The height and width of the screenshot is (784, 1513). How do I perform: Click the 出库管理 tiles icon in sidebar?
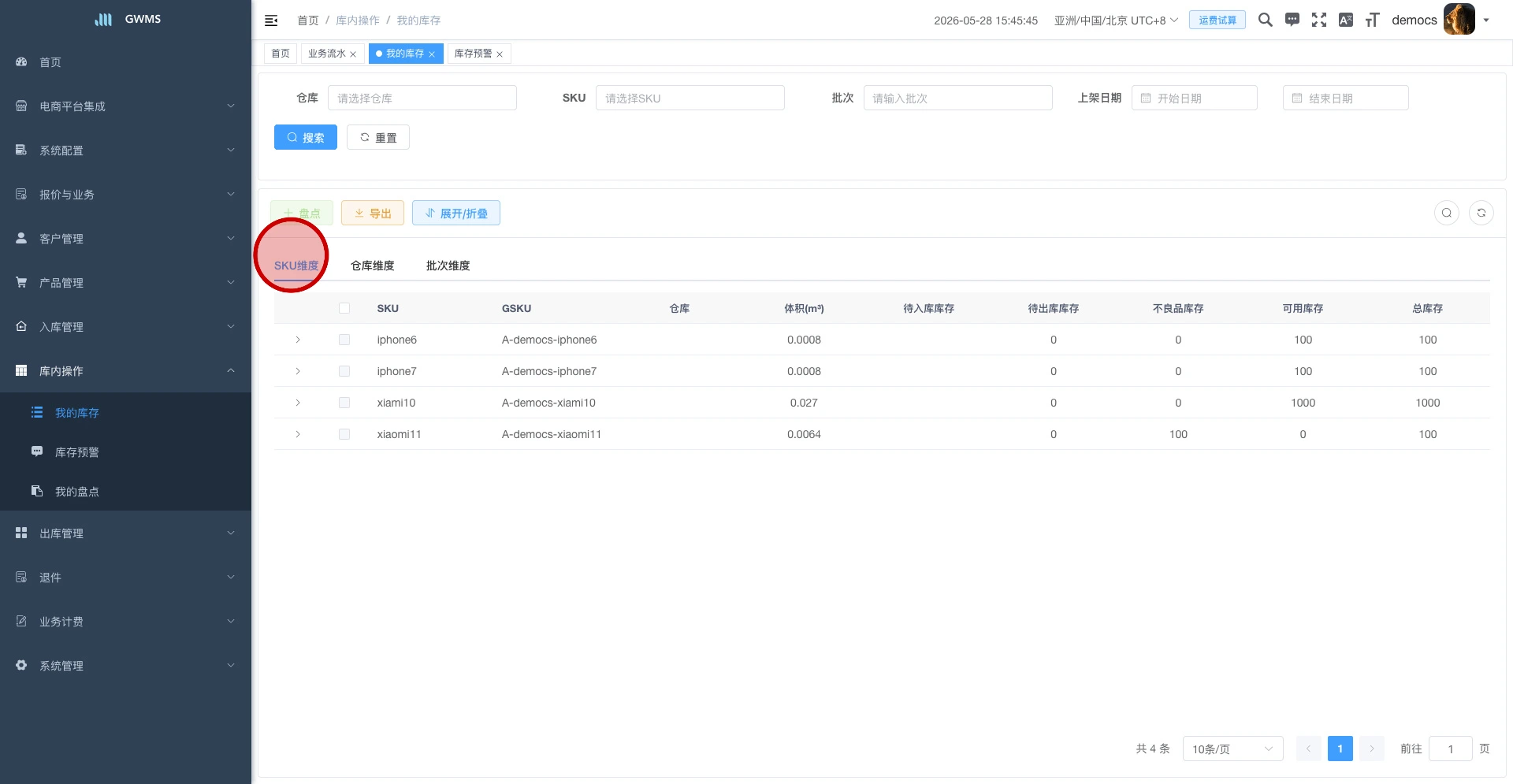coord(21,533)
